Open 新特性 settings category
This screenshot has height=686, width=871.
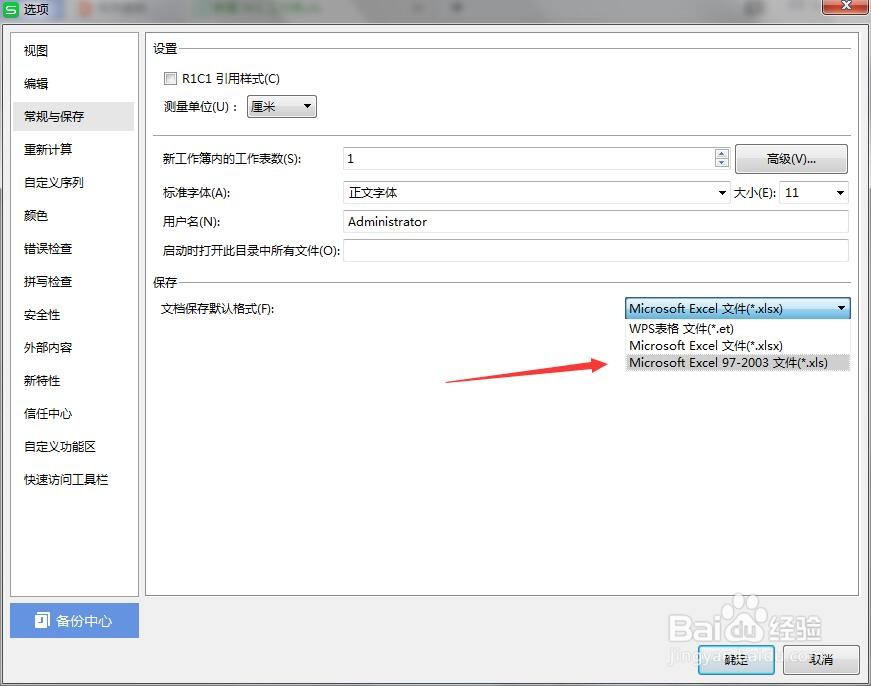tap(73, 380)
